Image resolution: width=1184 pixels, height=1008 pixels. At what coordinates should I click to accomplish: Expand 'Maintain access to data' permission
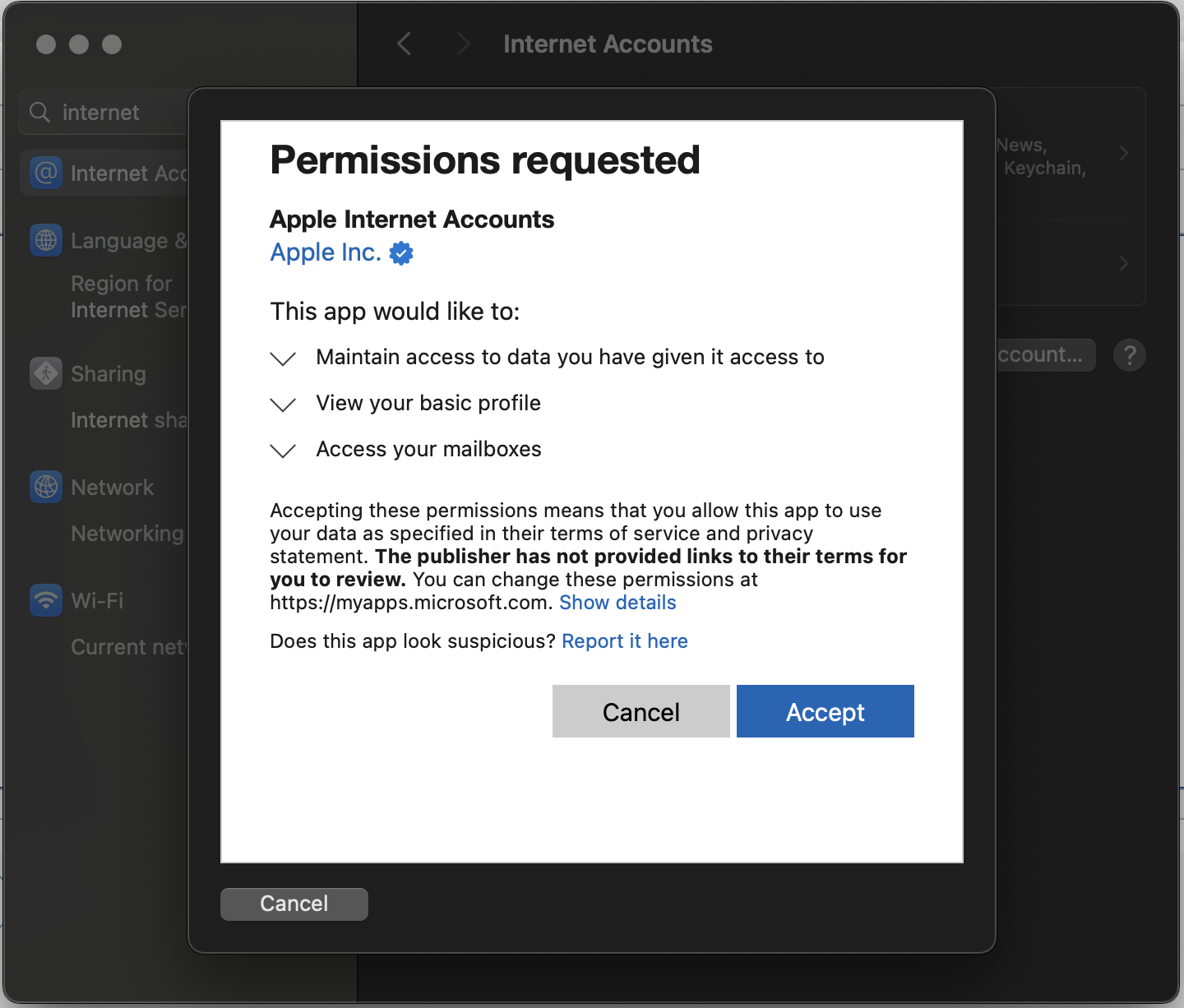(283, 358)
